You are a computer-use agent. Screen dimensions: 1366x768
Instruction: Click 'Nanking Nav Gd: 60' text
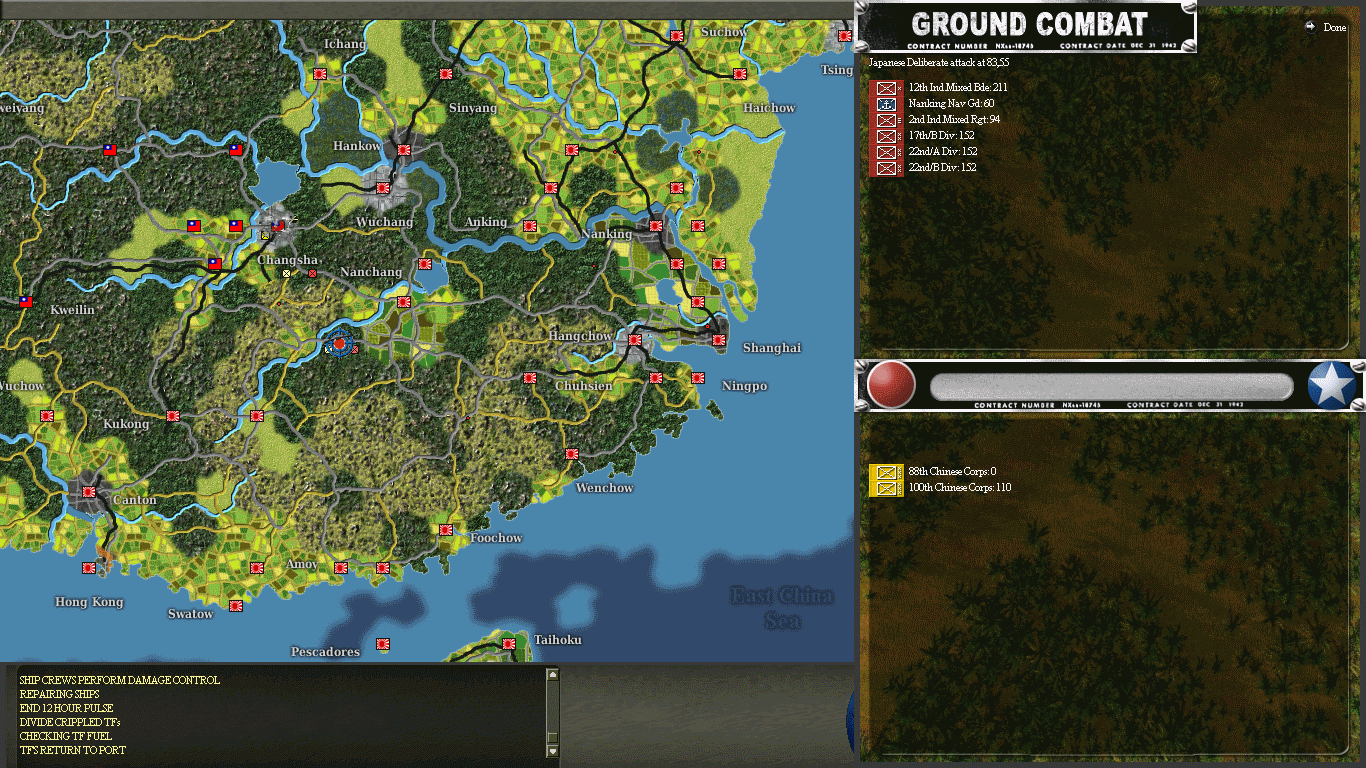click(951, 104)
